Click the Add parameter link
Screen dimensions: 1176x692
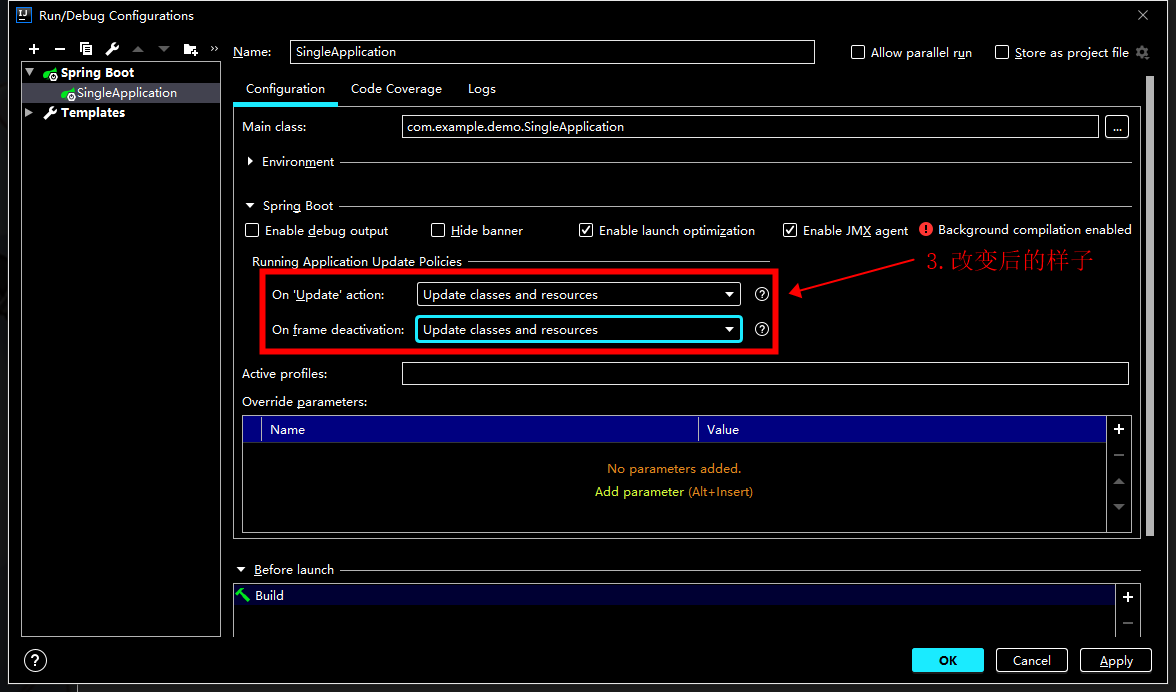(x=639, y=492)
